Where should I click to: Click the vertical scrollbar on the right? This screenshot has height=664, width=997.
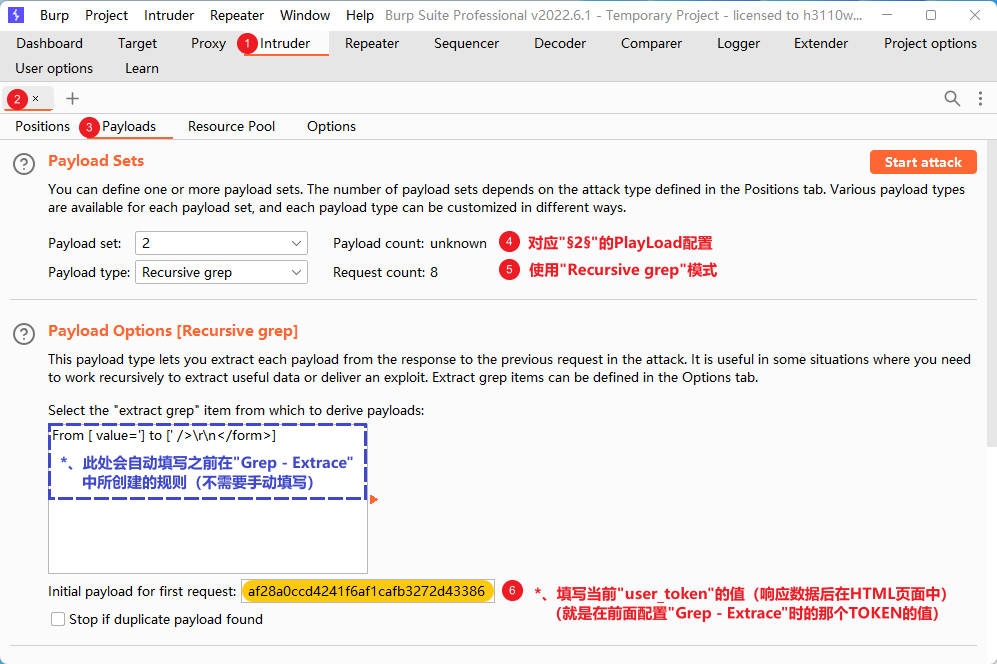991,293
